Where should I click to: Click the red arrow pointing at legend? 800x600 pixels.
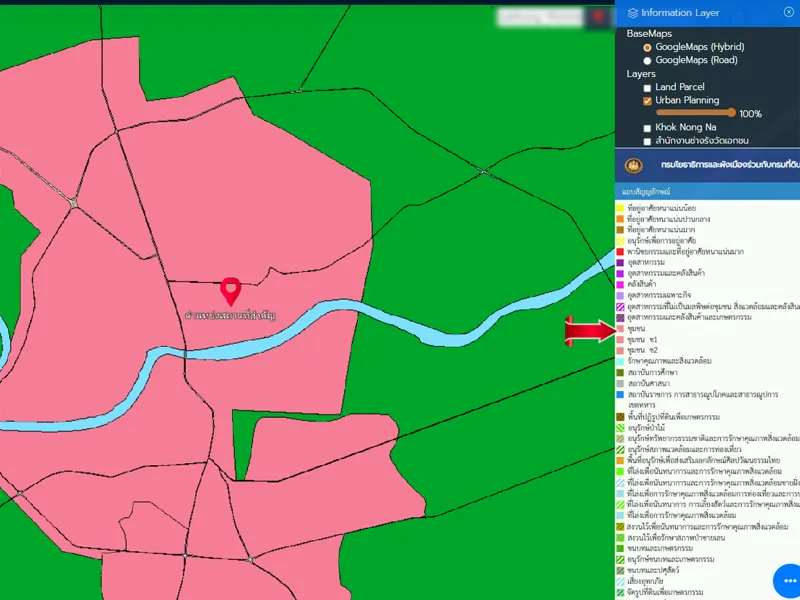[x=589, y=331]
